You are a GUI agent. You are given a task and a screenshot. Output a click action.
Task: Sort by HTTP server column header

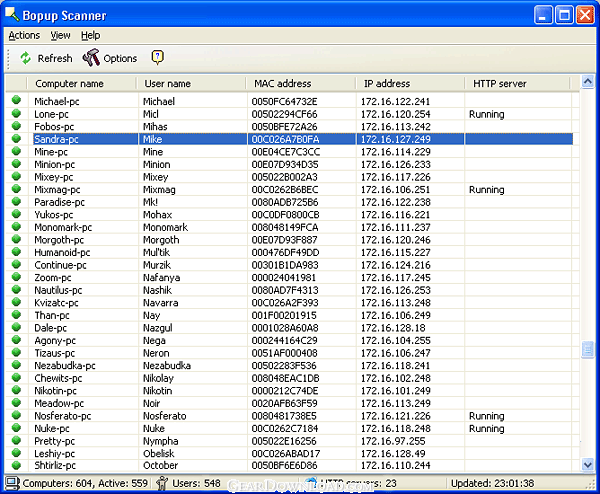[518, 83]
